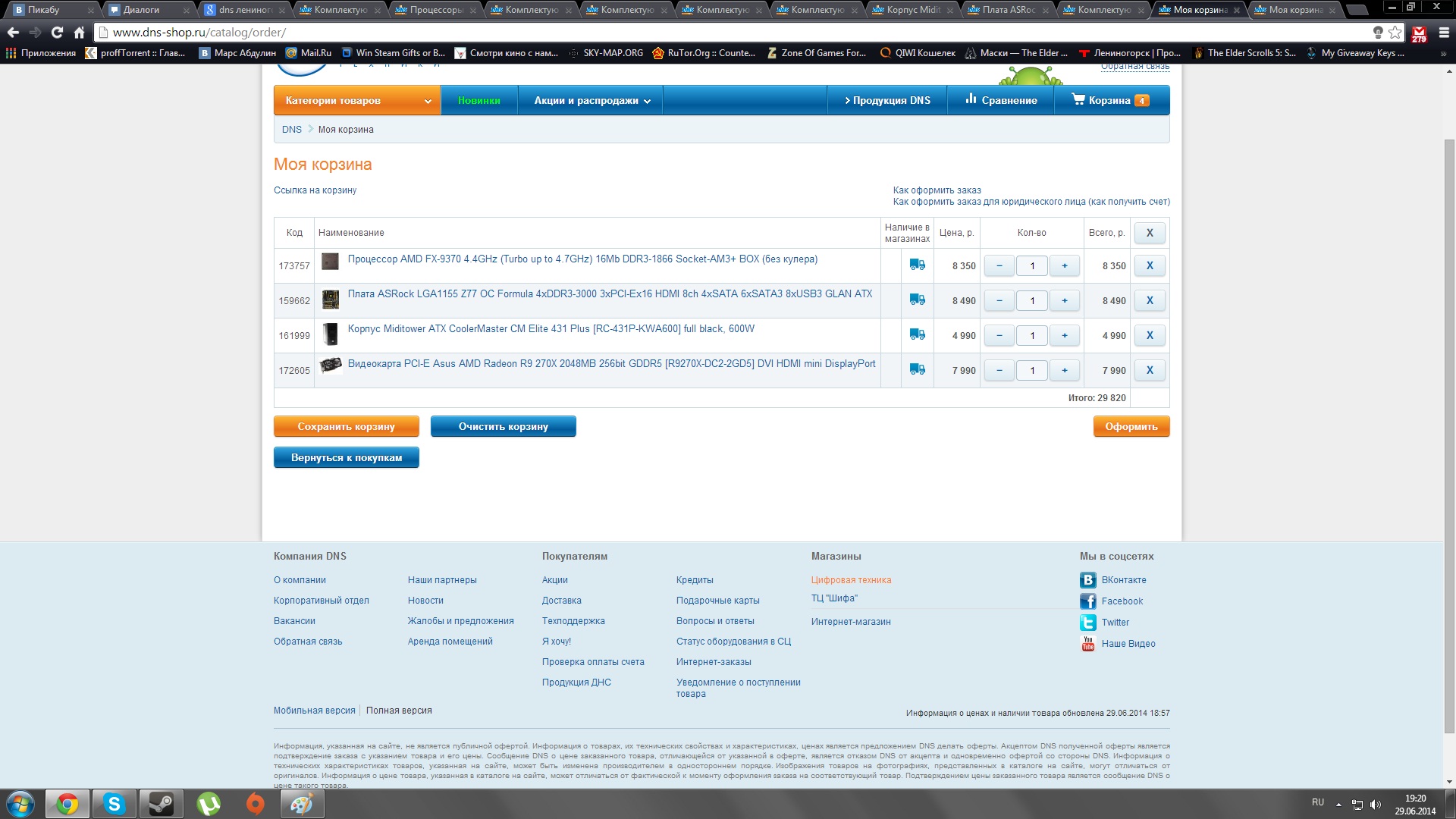
Task: Decrease quantity of CoolerMaster case with minus
Action: pos(999,336)
